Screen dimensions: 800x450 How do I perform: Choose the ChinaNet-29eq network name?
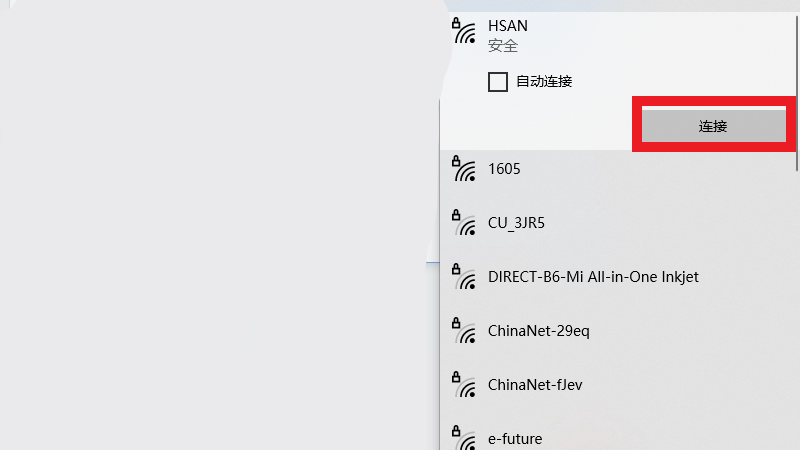coord(538,331)
